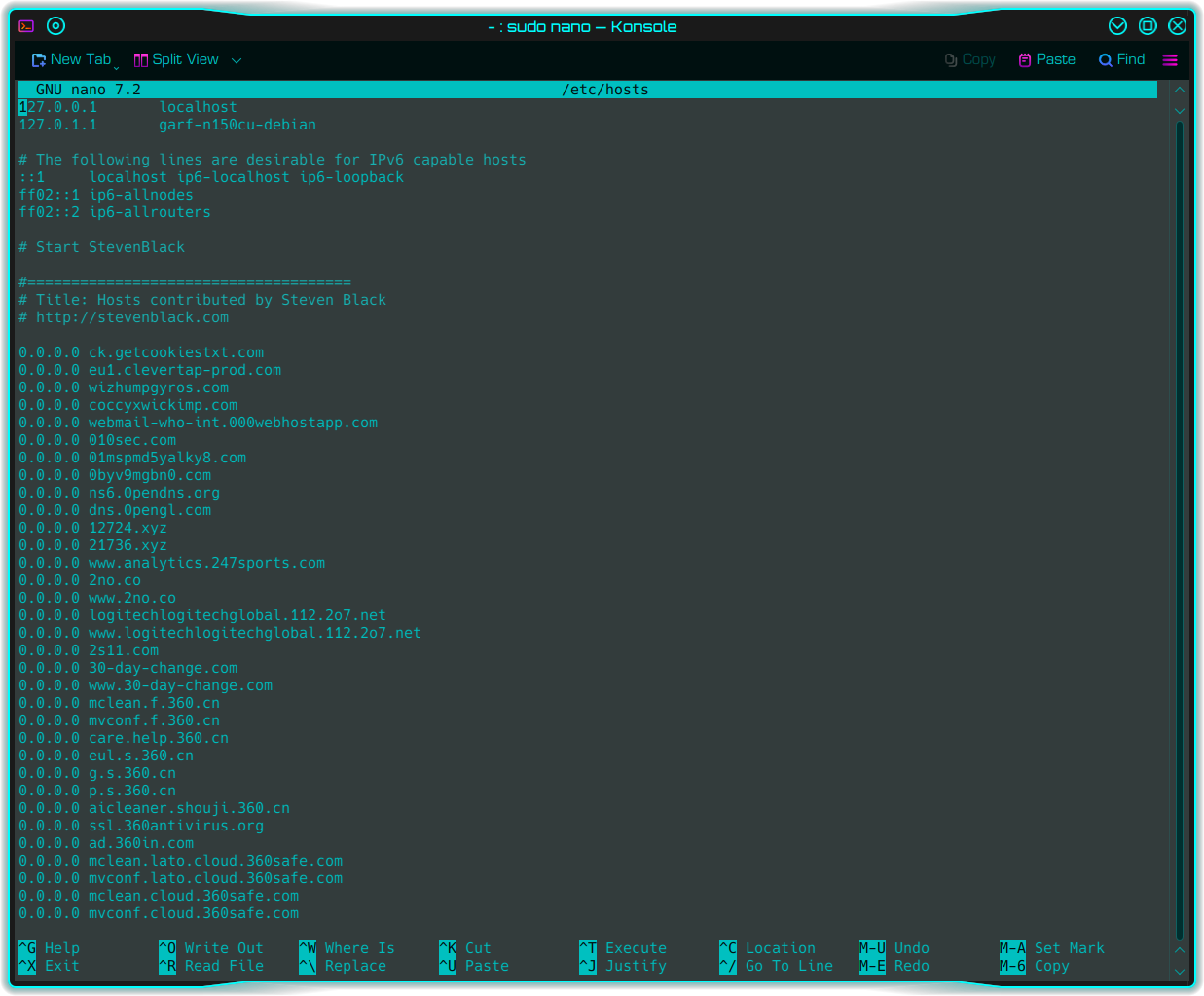The image size is (1204, 996).
Task: Click the scroll up arrow near window bottom
Action: click(x=1180, y=950)
